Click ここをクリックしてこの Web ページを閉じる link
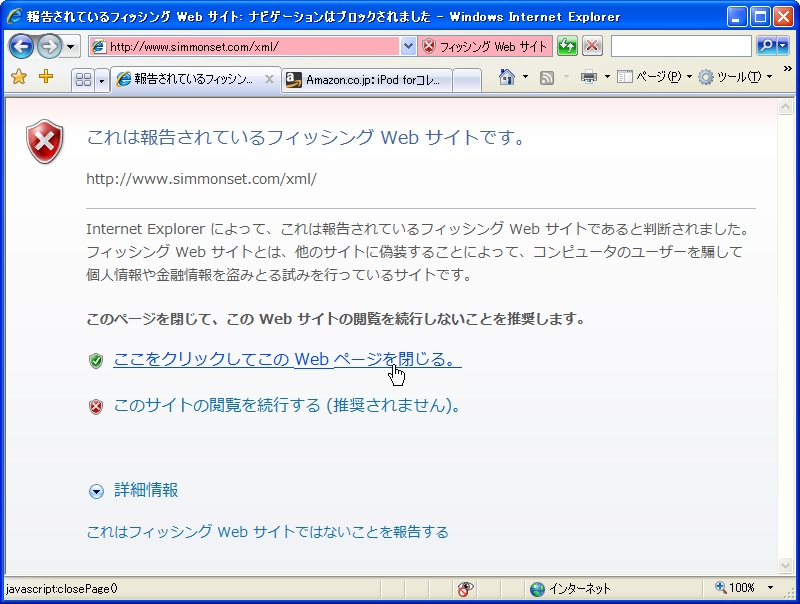 point(287,359)
